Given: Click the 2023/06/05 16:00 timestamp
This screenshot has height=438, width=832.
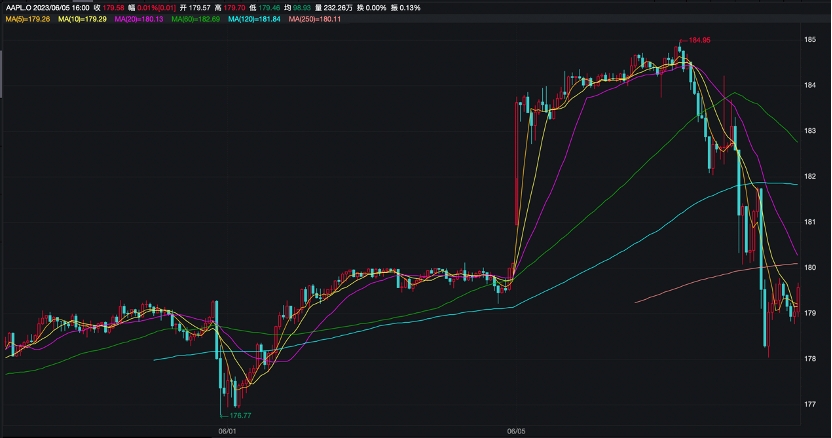Looking at the screenshot, I should point(62,8).
